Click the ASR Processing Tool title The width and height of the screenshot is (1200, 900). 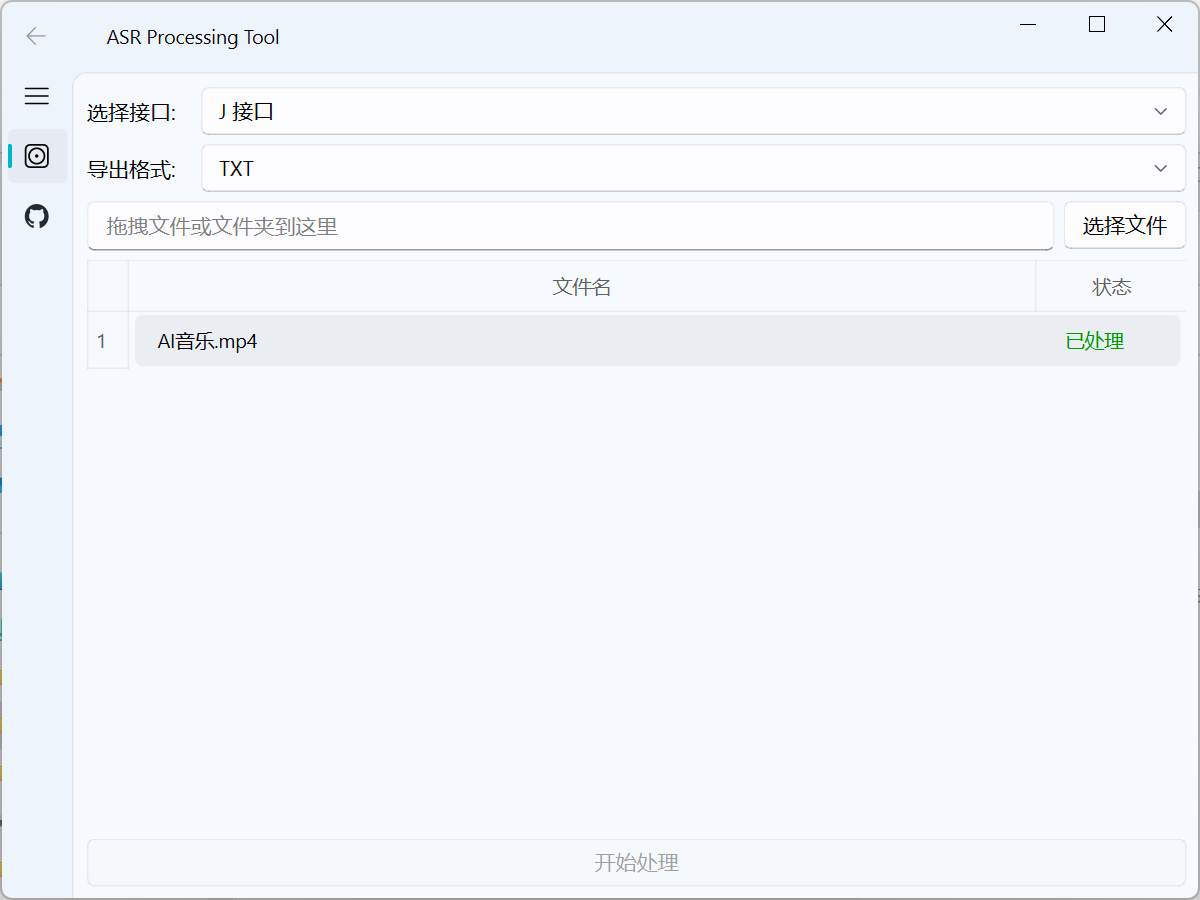[x=193, y=37]
